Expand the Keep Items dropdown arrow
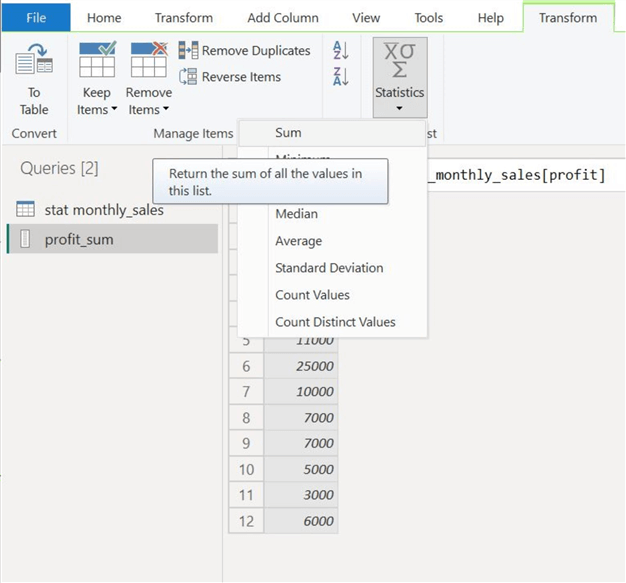The height and width of the screenshot is (583, 626). pos(114,110)
